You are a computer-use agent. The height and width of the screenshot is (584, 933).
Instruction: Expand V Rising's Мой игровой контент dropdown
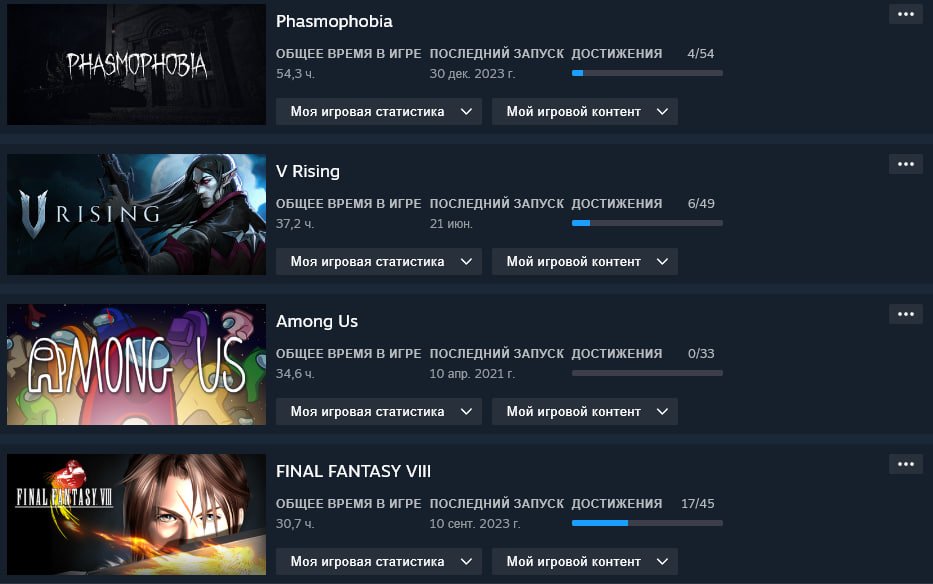(584, 262)
